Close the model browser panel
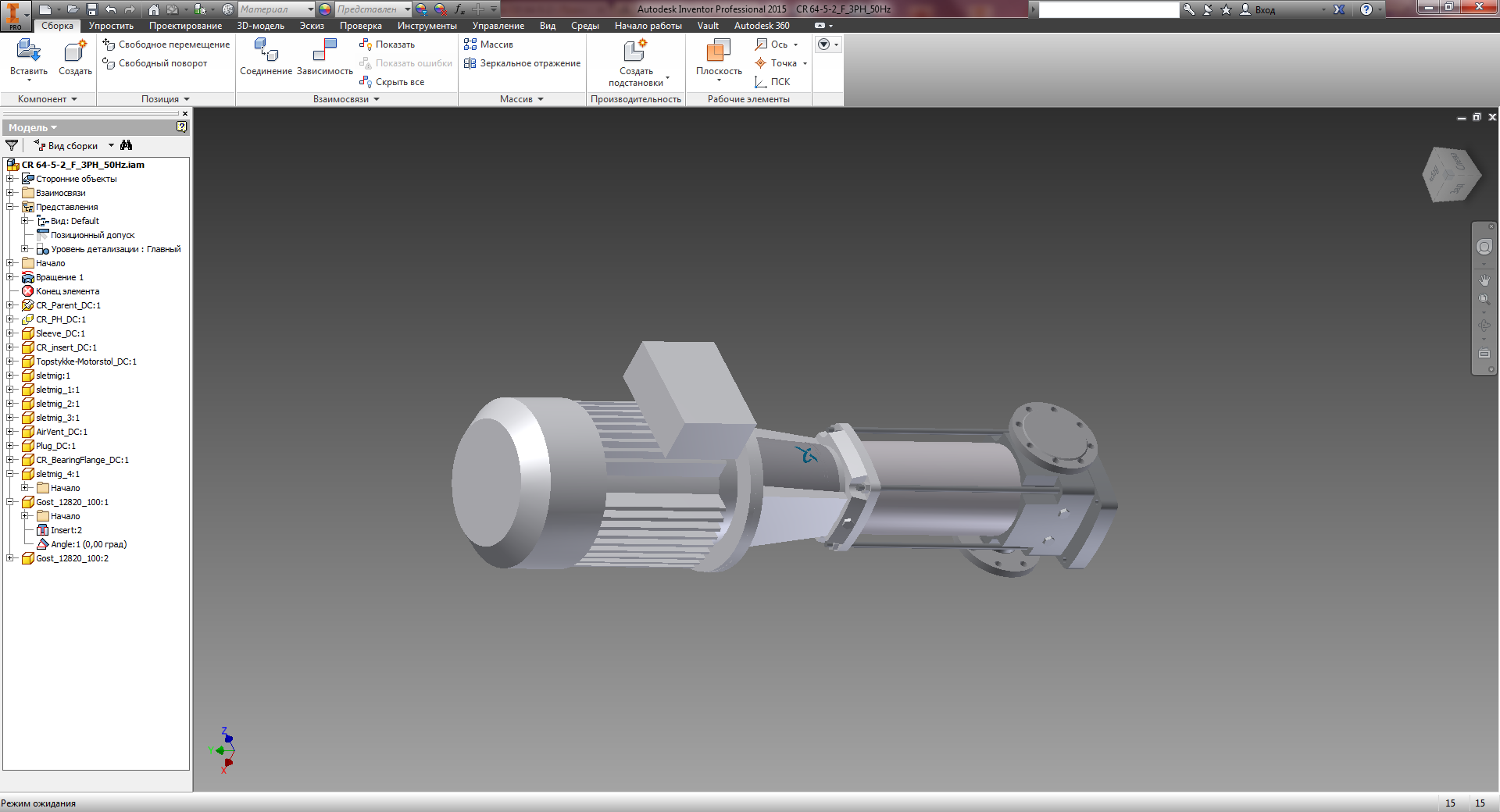Screen dimensions: 1500x812 185,113
